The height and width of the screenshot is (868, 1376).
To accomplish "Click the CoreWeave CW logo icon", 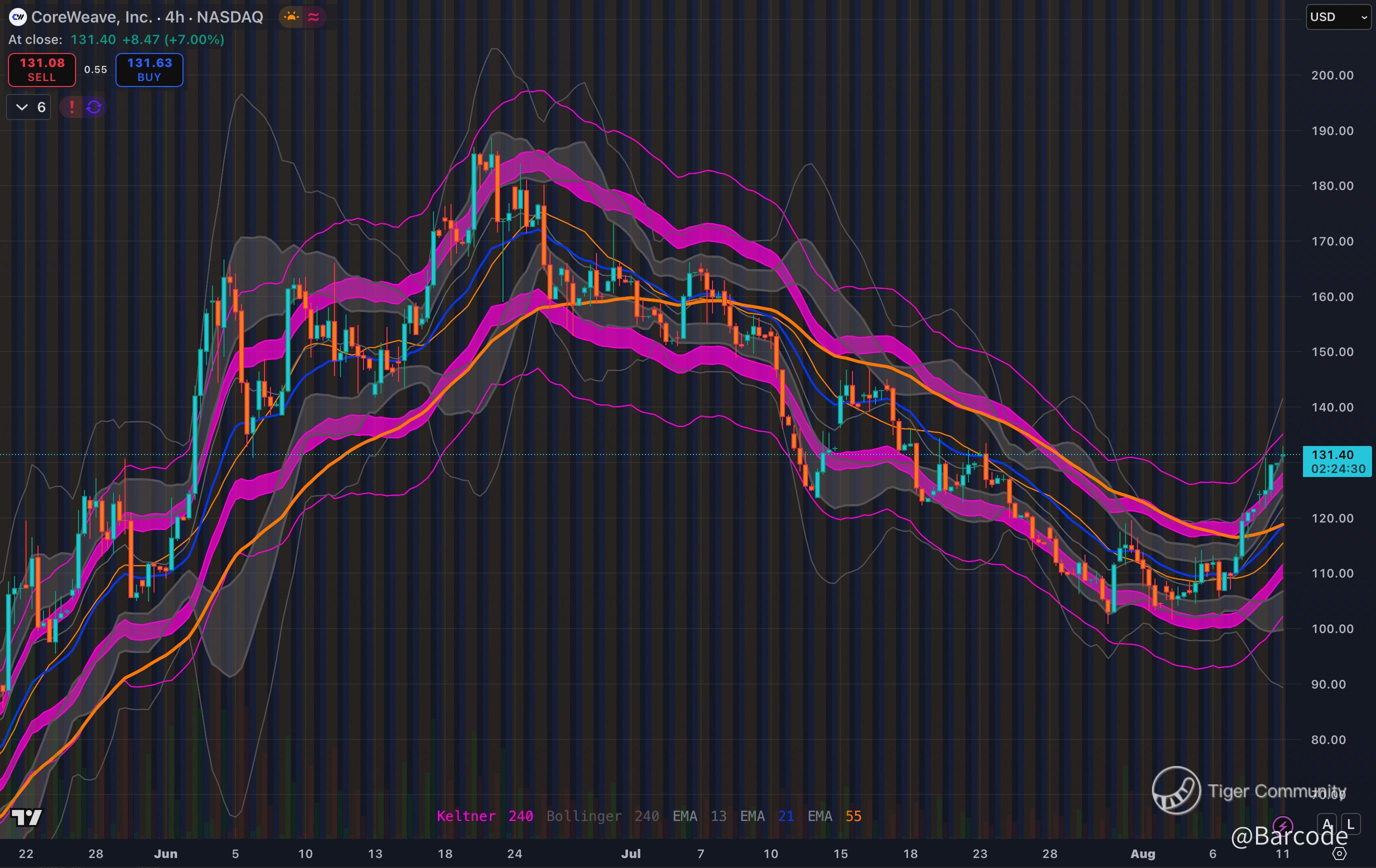I will click(17, 17).
